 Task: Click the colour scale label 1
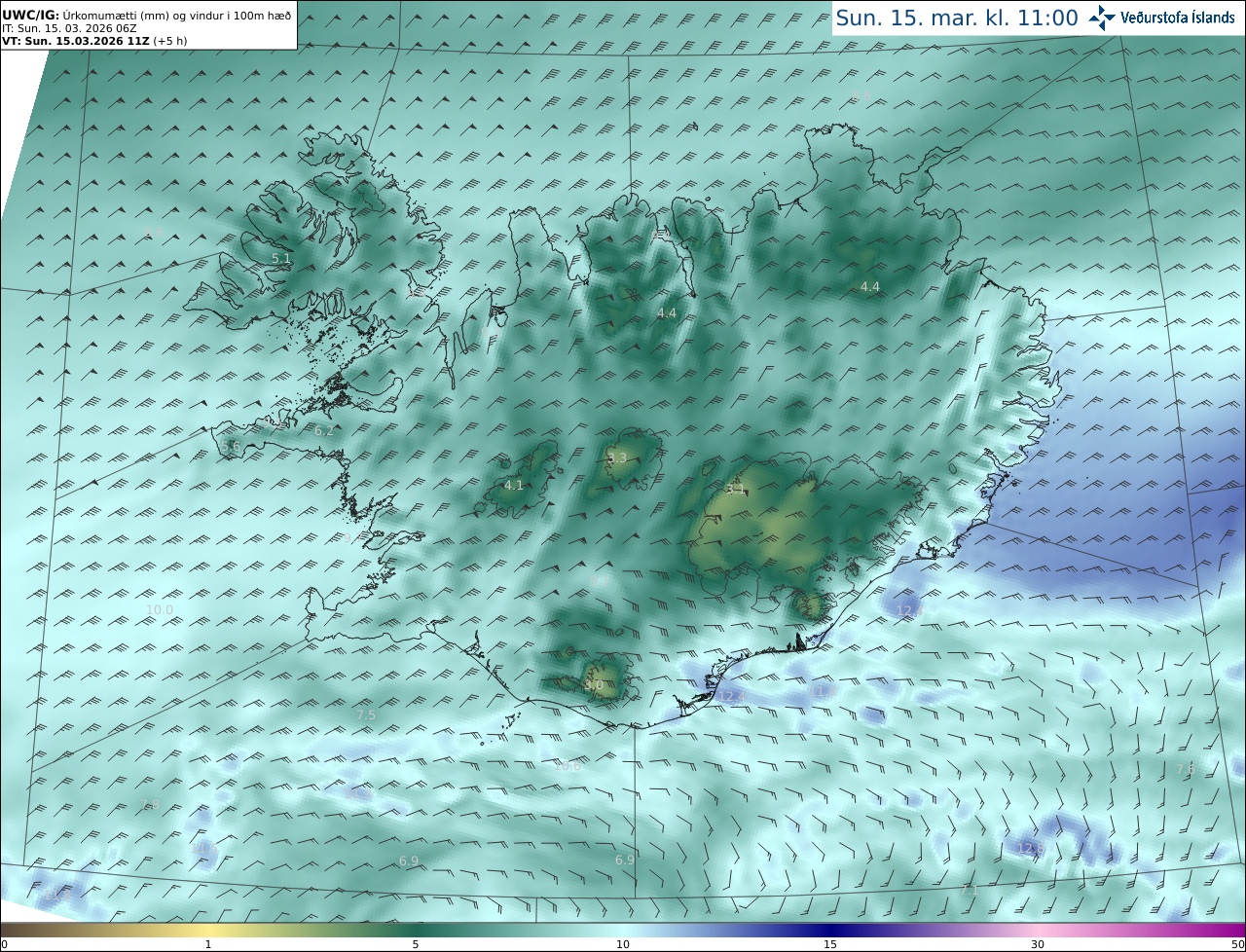tap(208, 944)
